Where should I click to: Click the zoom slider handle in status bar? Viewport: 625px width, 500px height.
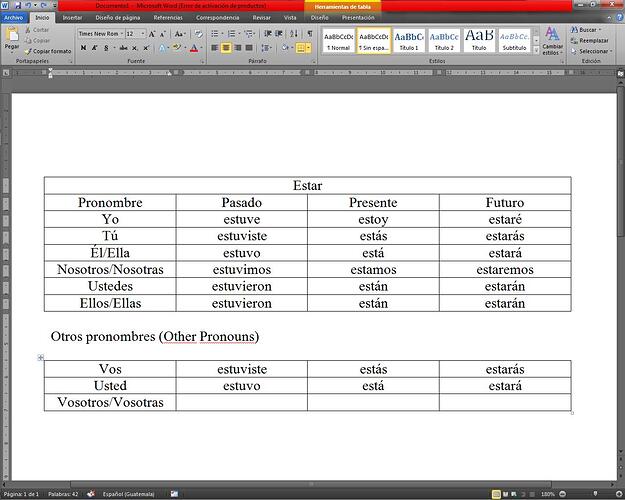point(596,494)
